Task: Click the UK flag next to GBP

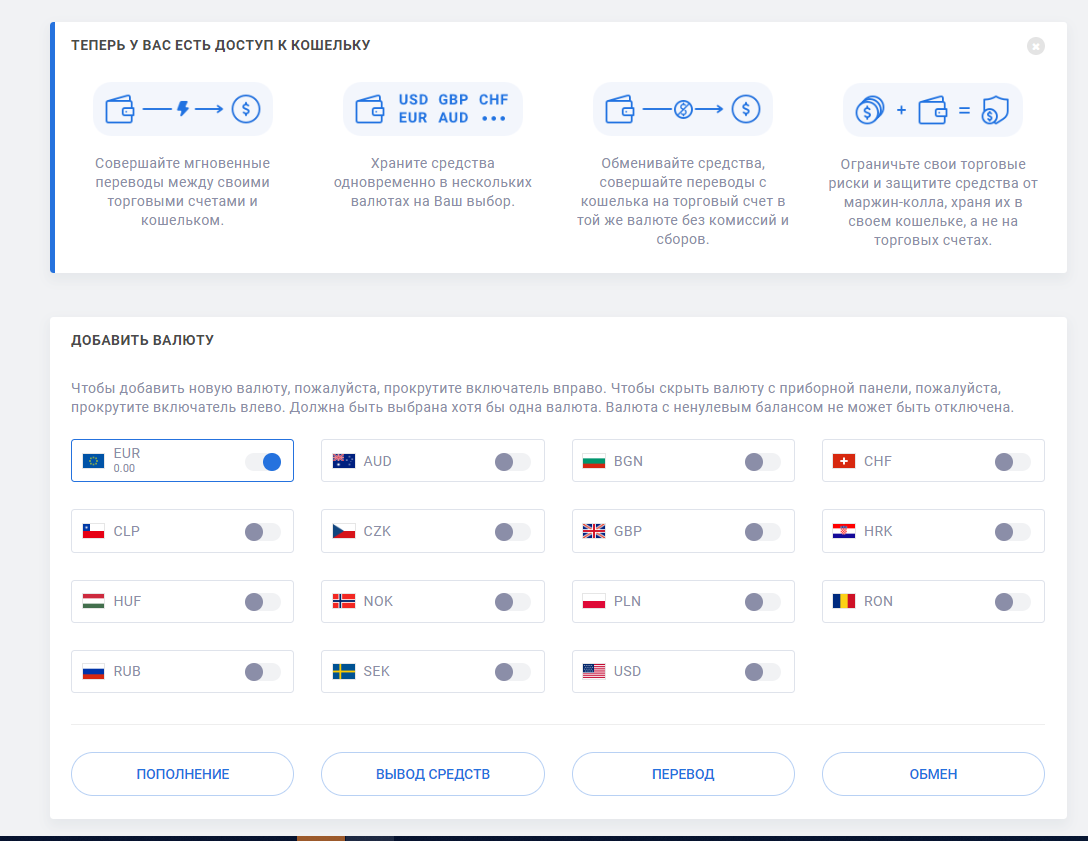Action: pyautogui.click(x=594, y=531)
